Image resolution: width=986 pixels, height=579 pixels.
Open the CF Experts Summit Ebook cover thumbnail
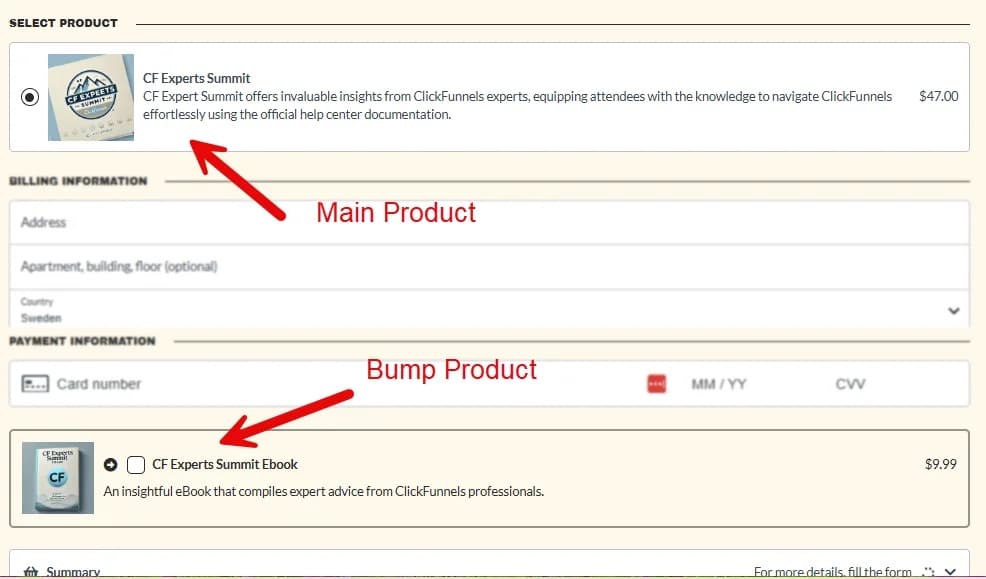click(58, 478)
